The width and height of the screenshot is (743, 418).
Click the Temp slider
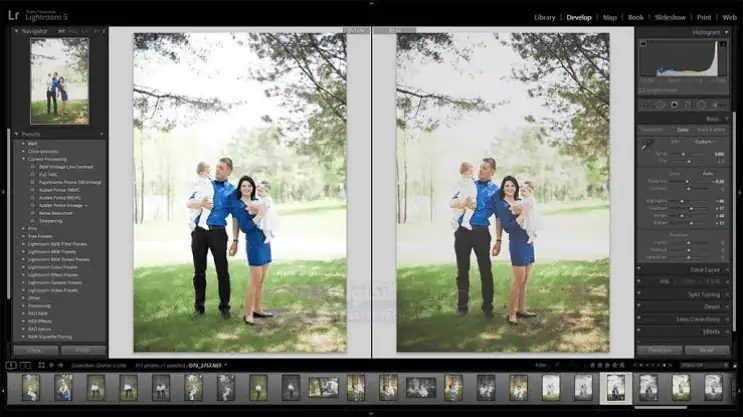[x=689, y=154]
